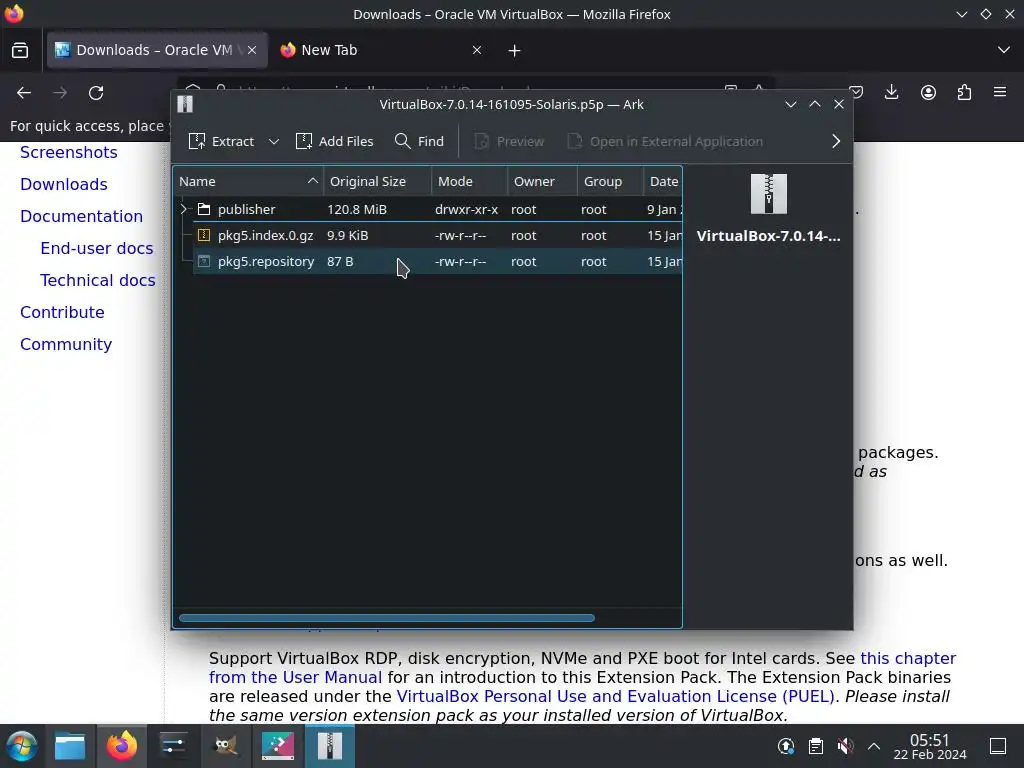The height and width of the screenshot is (768, 1024).
Task: Sort by Original Size column
Action: tap(377, 182)
